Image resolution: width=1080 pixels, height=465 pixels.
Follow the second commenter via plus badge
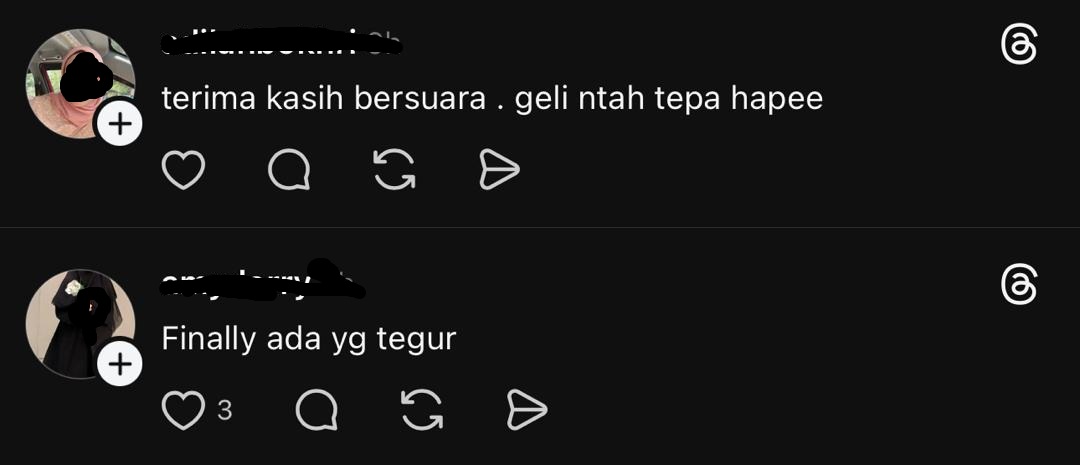point(120,364)
